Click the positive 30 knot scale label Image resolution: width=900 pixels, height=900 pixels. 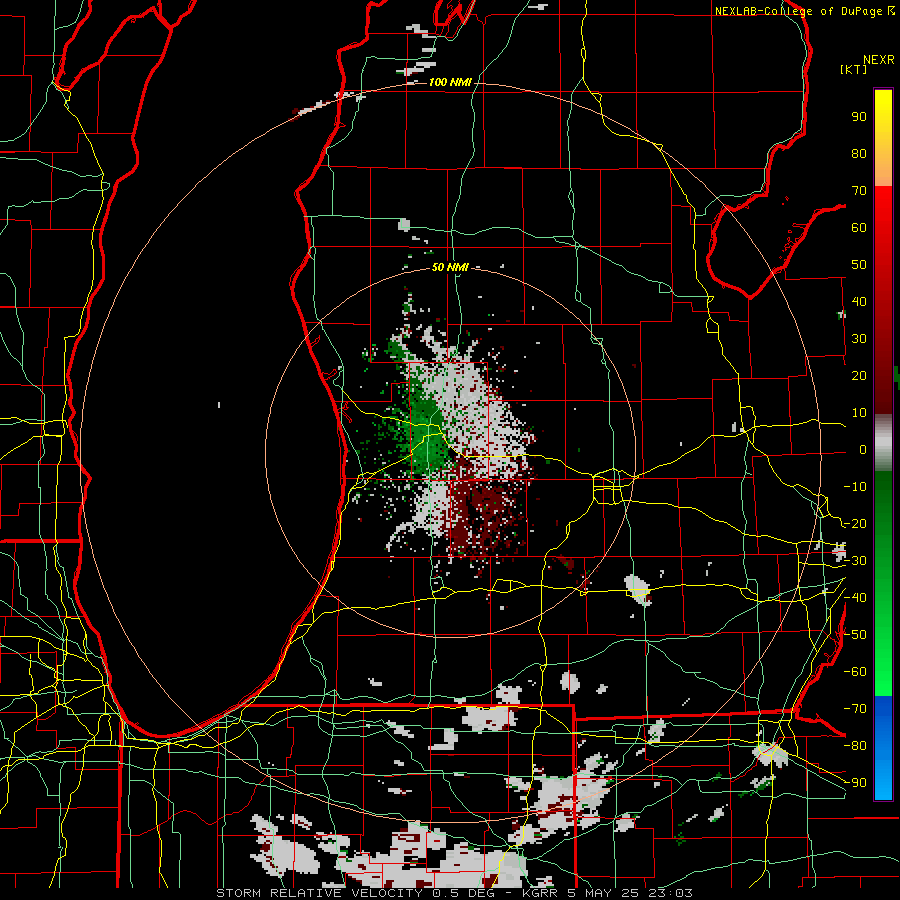[859, 339]
